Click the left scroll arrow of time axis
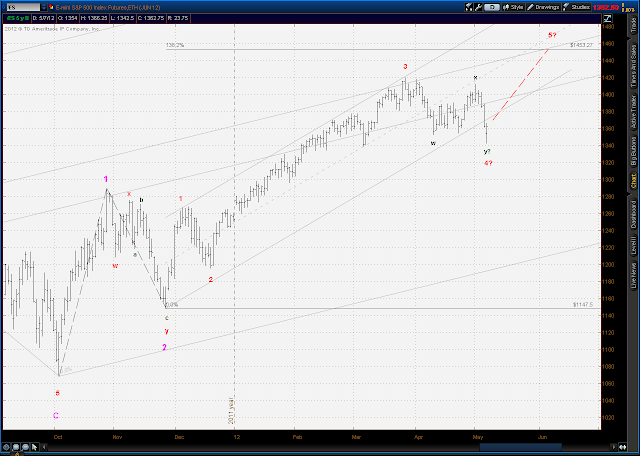Screen dimensions: 640x456 [44, 447]
